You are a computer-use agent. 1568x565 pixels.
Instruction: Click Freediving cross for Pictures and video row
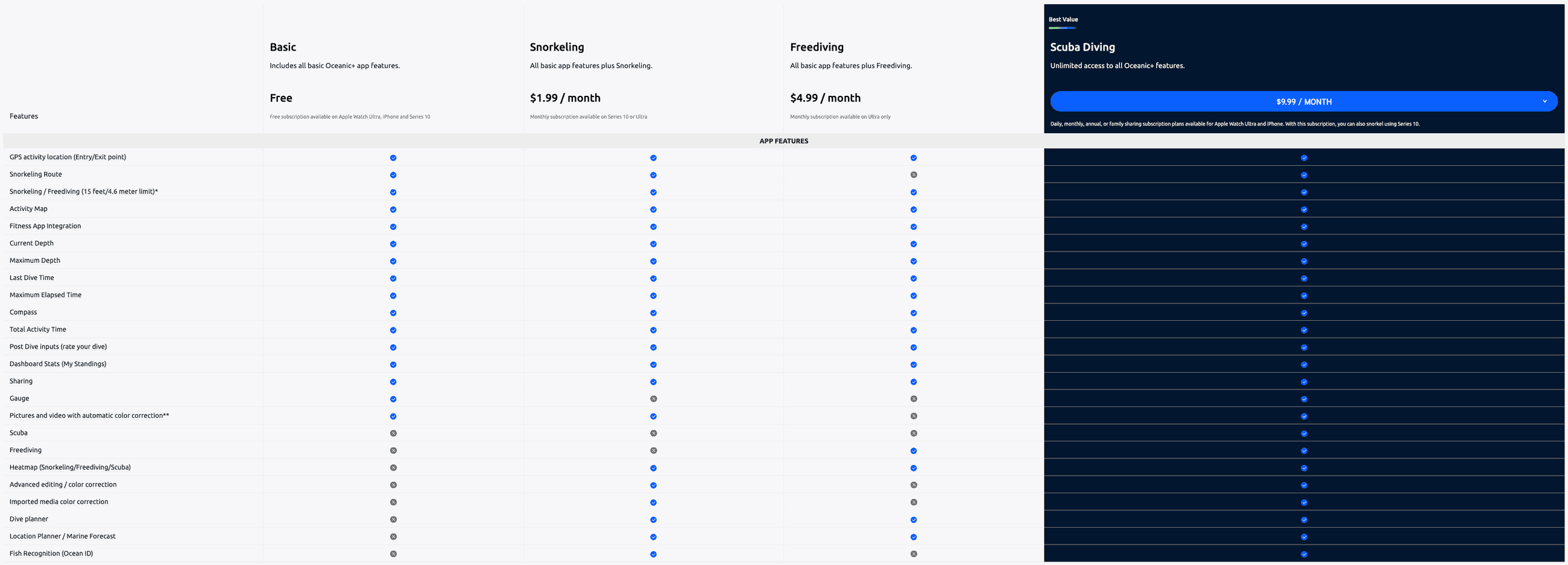tap(914, 416)
